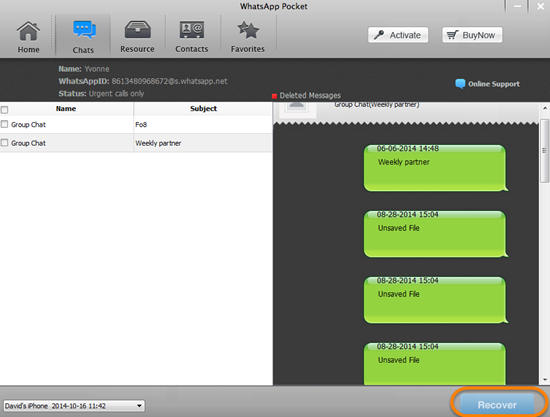Click the Recover button
Viewport: 550px width, 417px height.
pos(497,405)
